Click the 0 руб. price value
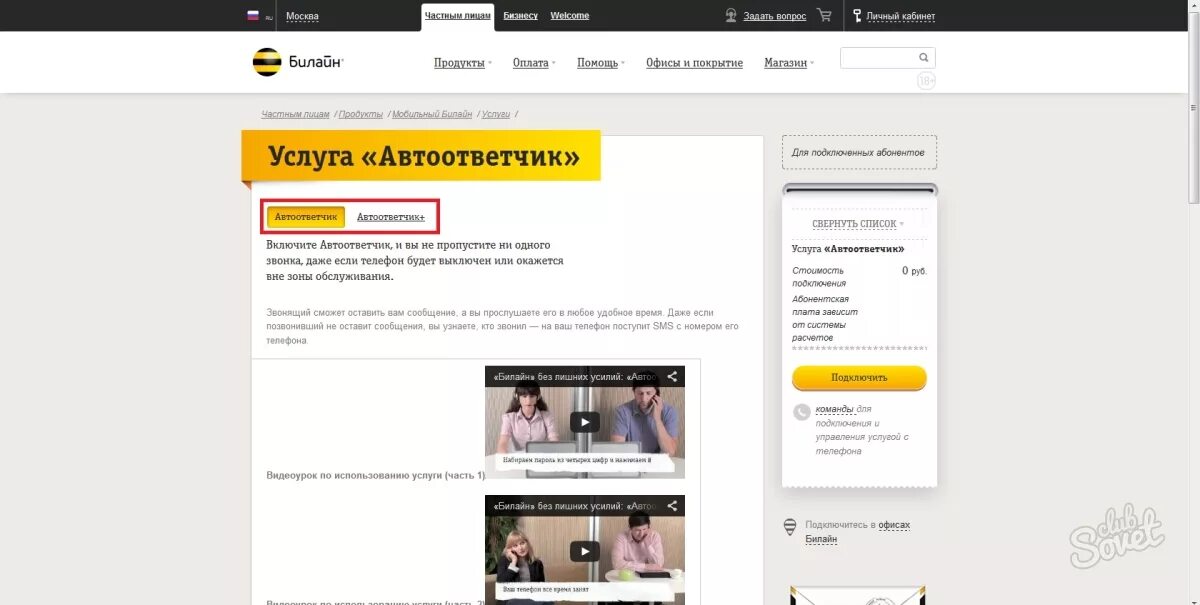 click(x=914, y=271)
